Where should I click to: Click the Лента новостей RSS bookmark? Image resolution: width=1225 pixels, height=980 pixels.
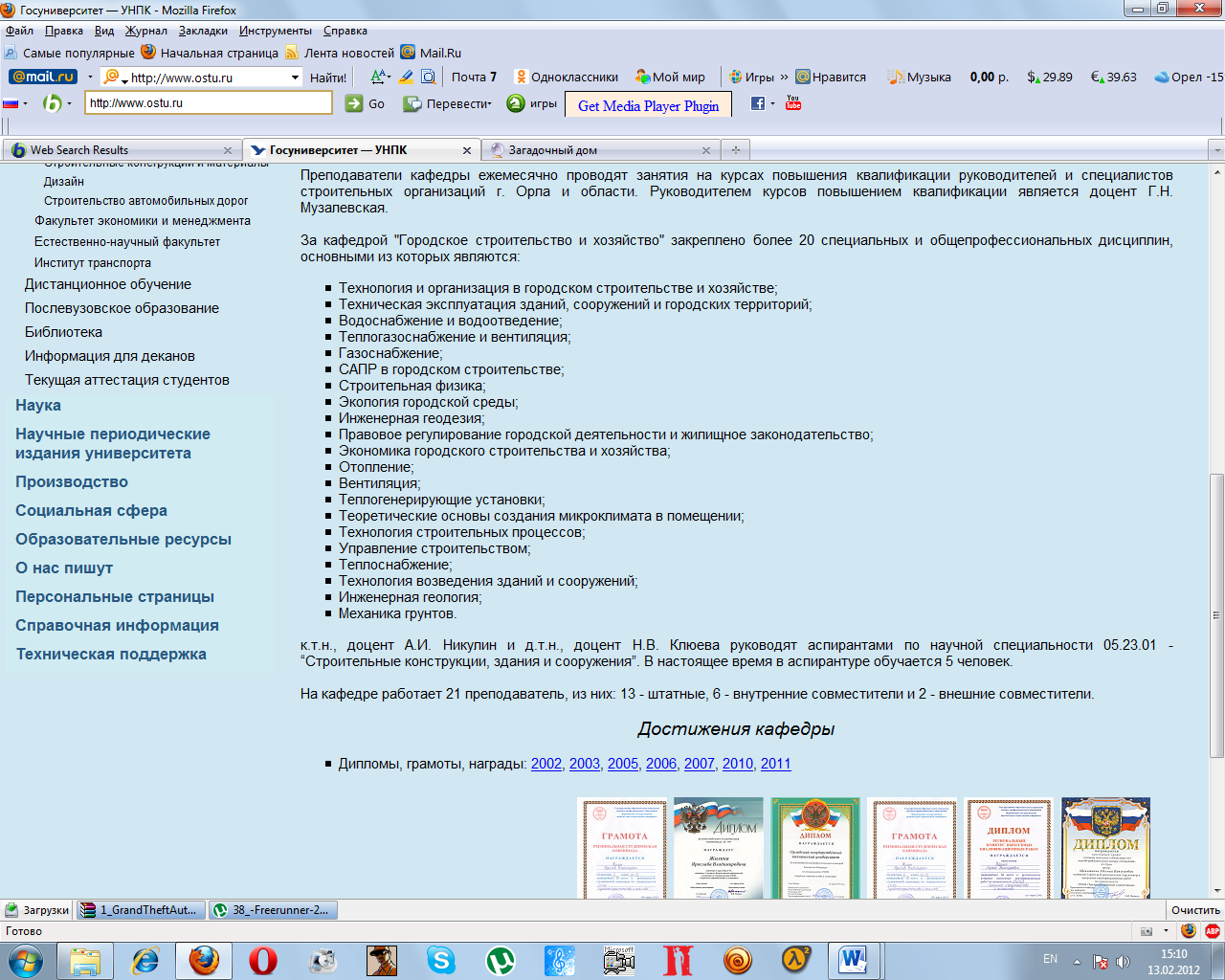pyautogui.click(x=339, y=53)
